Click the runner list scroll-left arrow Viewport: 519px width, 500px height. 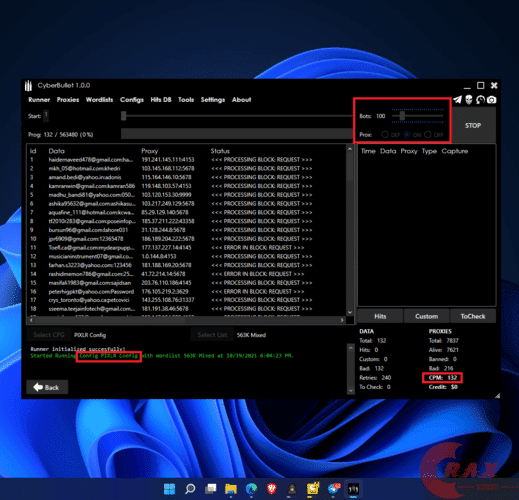31,320
